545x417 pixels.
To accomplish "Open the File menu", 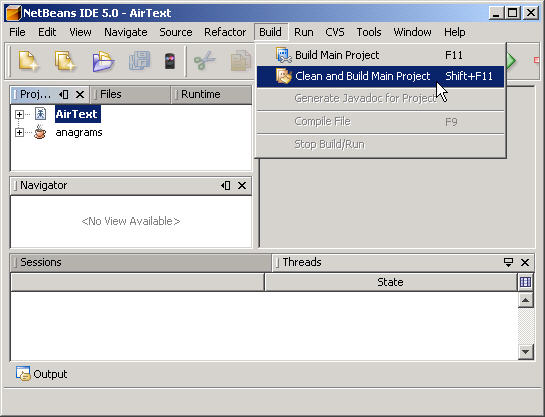I will click(17, 32).
